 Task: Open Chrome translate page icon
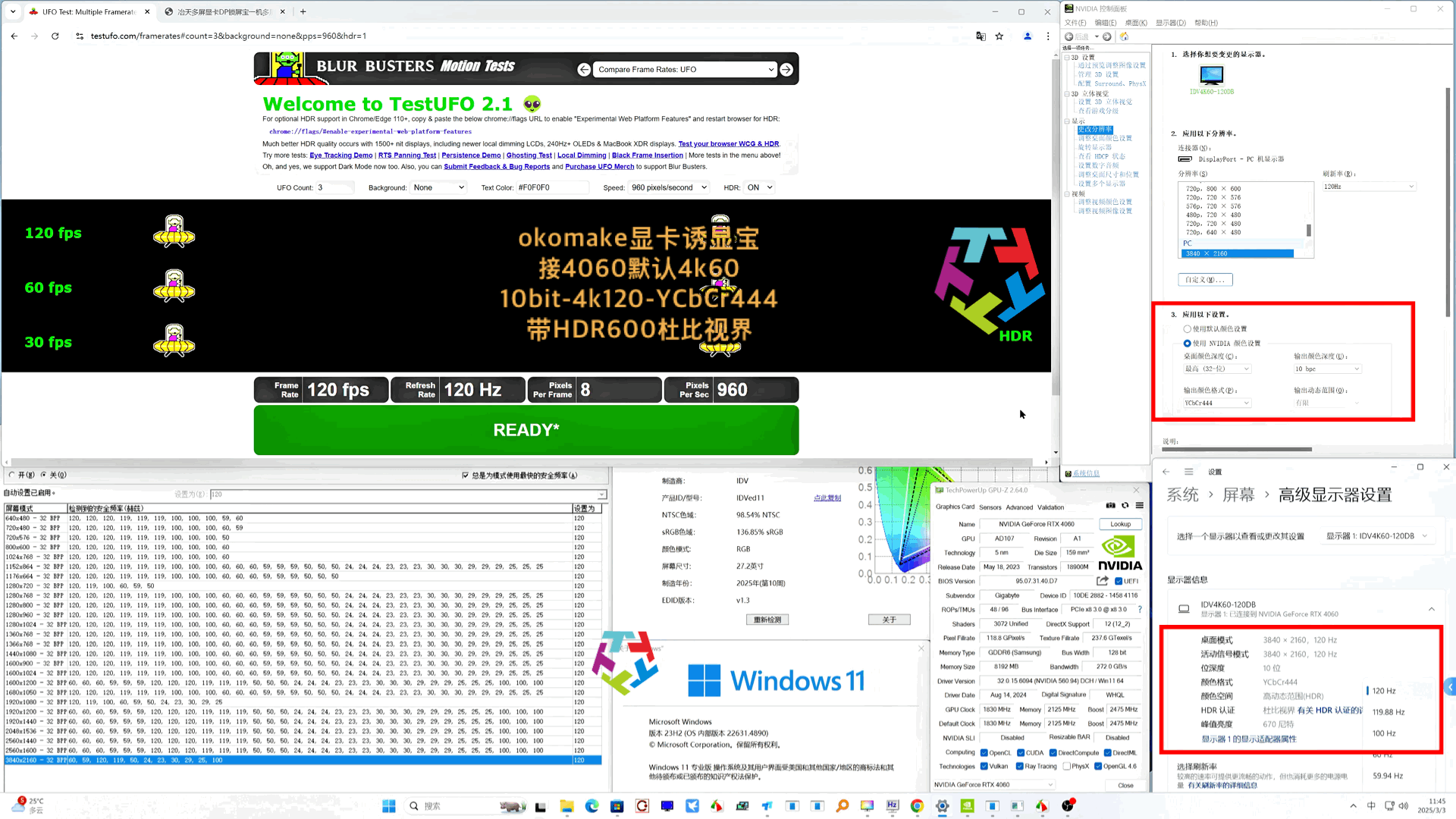pyautogui.click(x=981, y=36)
